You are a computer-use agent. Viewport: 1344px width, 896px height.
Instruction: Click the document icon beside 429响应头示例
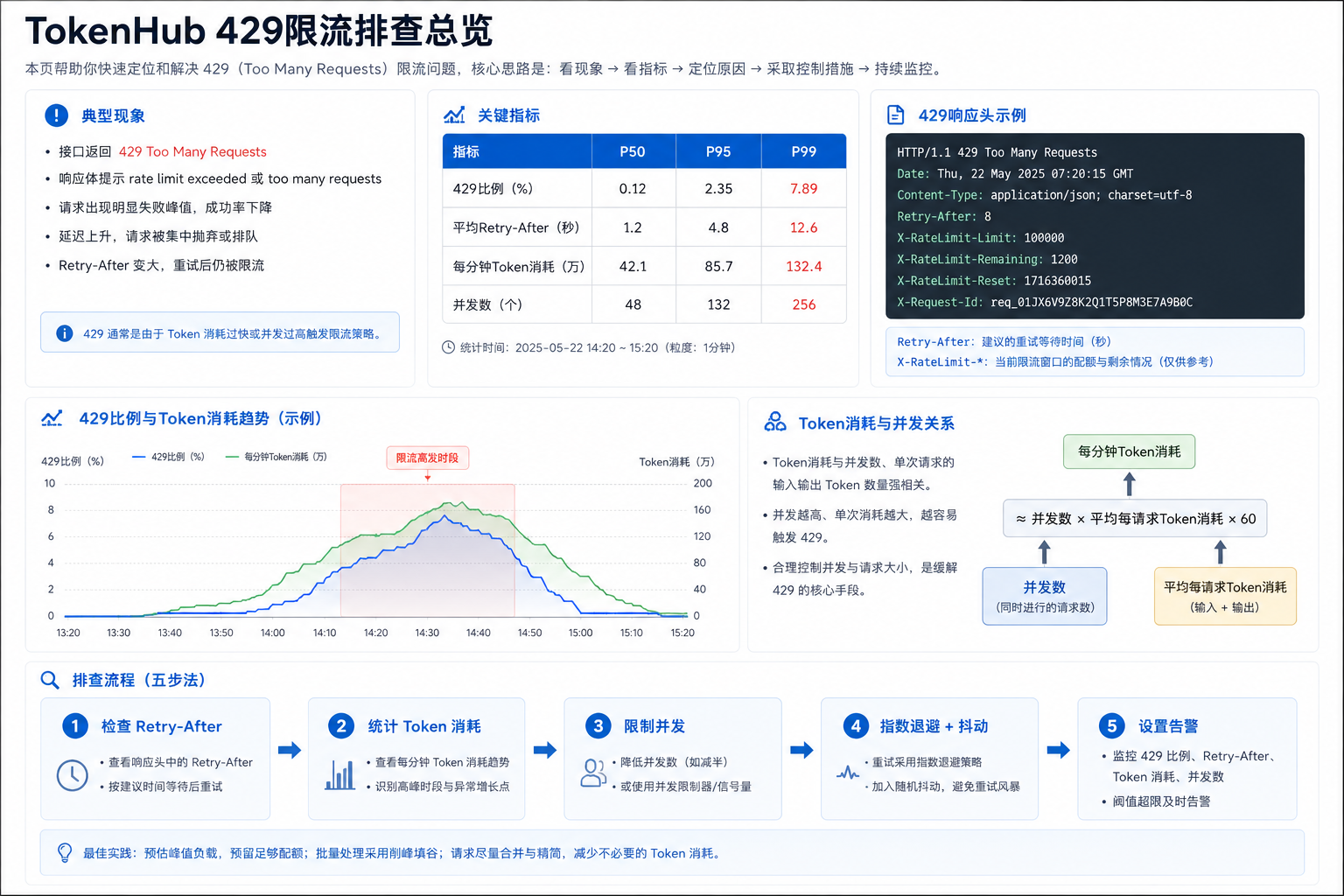[896, 115]
